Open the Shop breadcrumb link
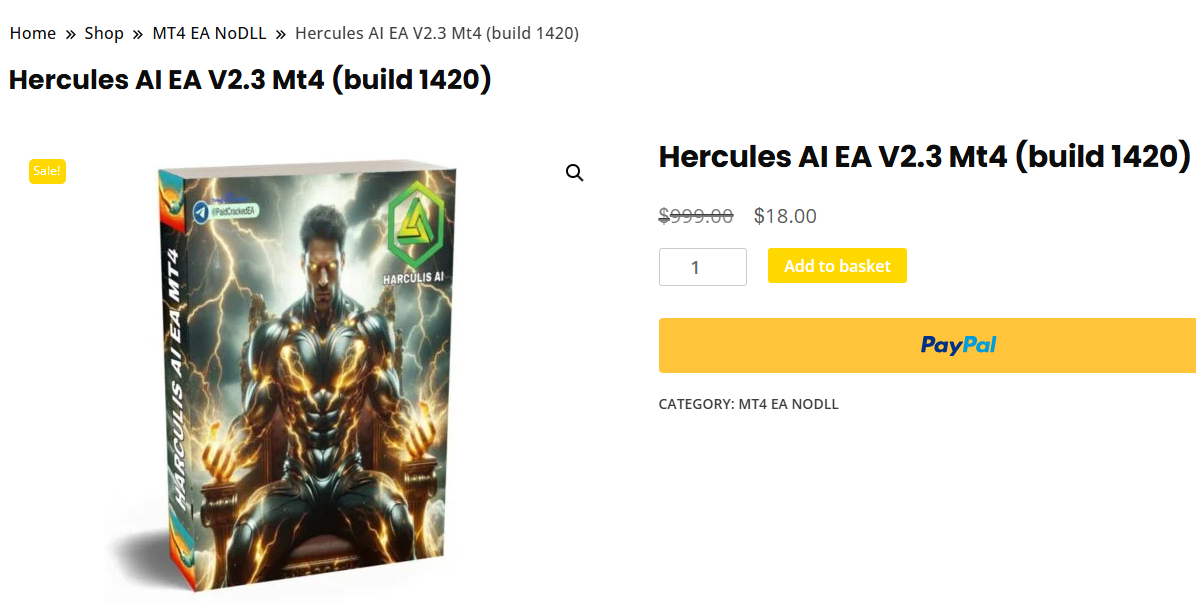The height and width of the screenshot is (603, 1196). point(104,33)
